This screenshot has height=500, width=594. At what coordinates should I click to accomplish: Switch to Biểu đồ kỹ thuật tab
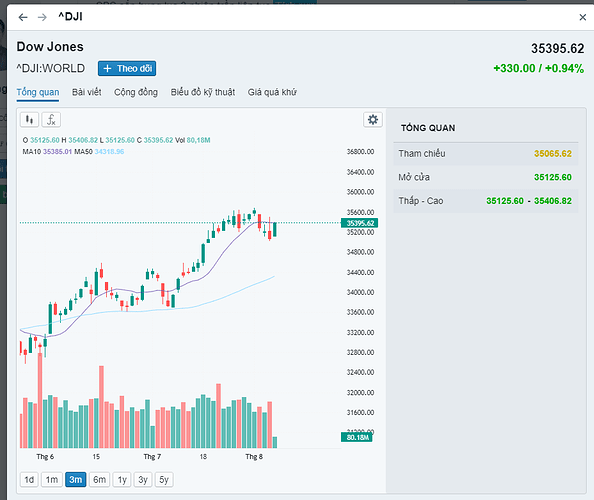click(x=203, y=92)
